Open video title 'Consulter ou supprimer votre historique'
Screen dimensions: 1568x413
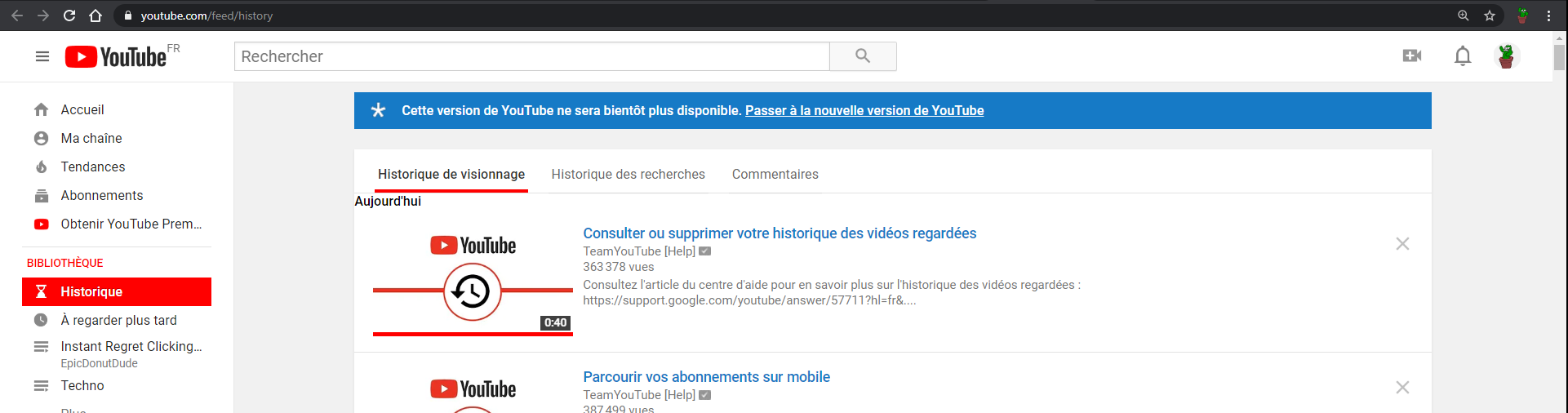pyautogui.click(x=780, y=233)
